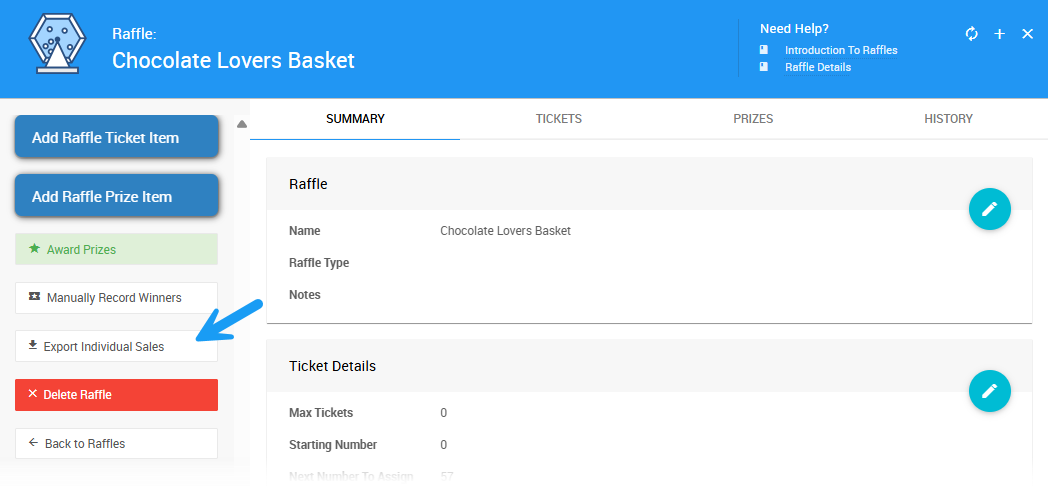
Task: Click the plus icon in header
Action: click(x=999, y=34)
